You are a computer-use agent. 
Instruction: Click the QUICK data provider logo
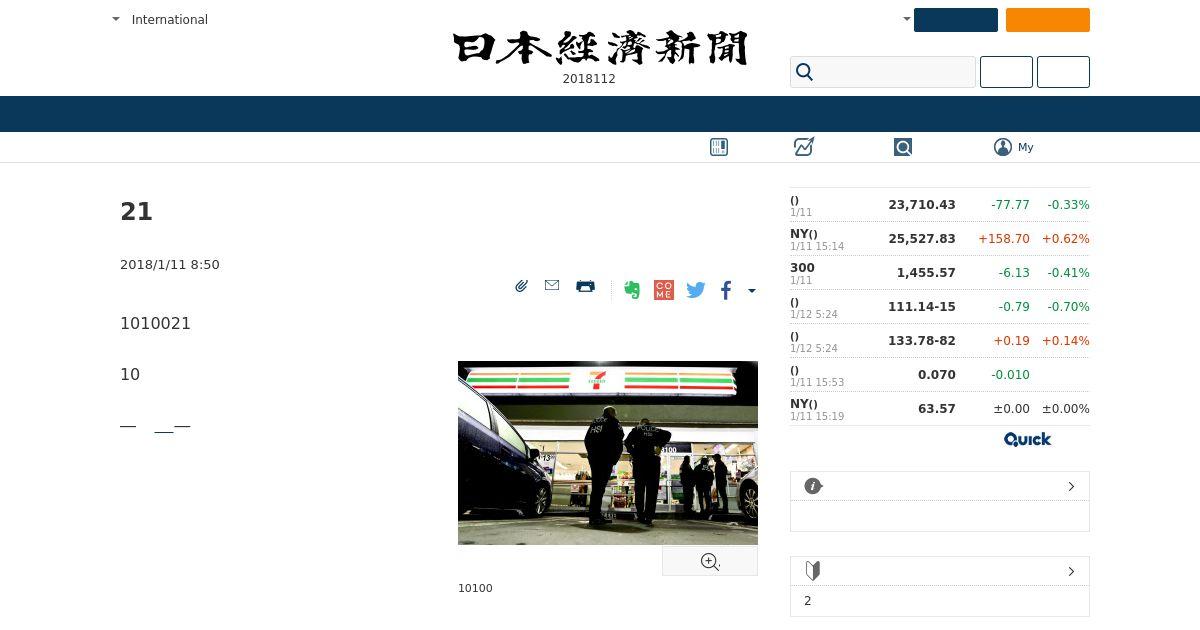point(1027,439)
